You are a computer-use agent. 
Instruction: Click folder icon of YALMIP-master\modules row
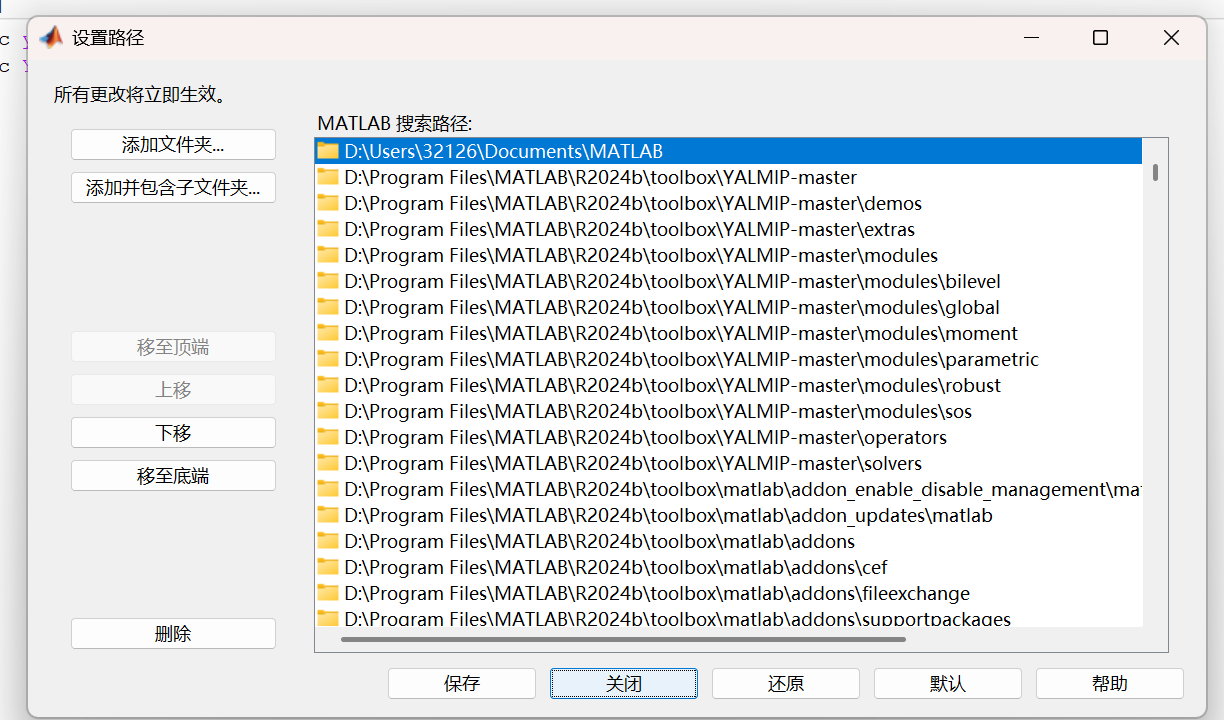point(328,255)
